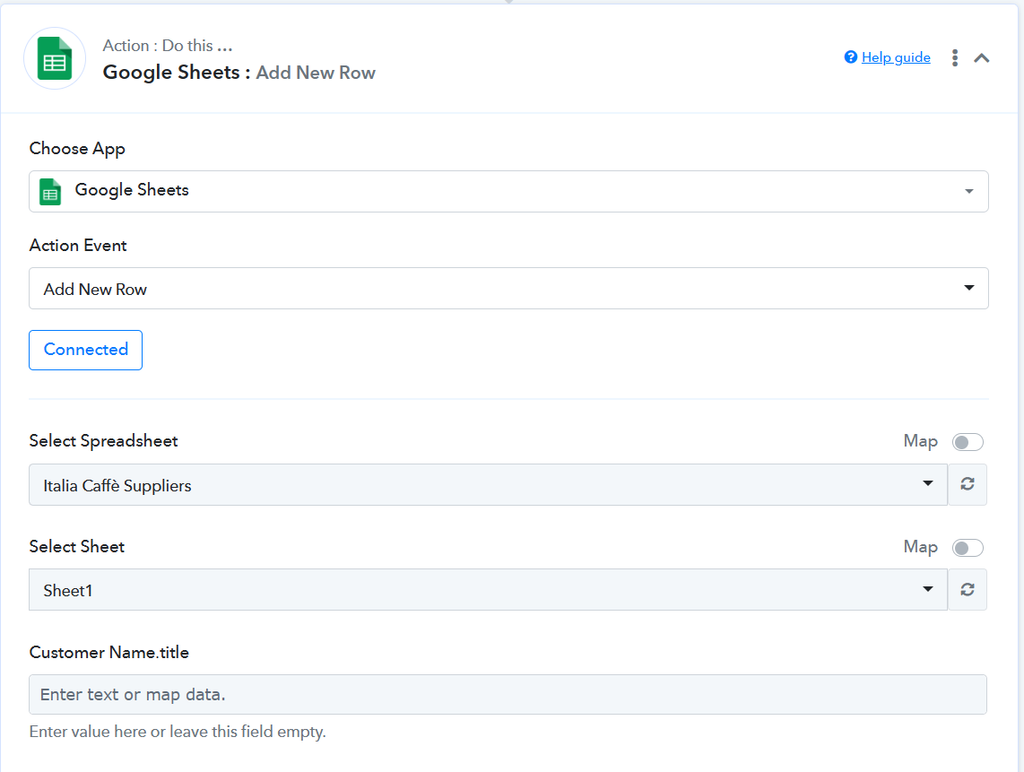
Task: Click the 'Google Sheets : Add New Row' title
Action: 239,72
